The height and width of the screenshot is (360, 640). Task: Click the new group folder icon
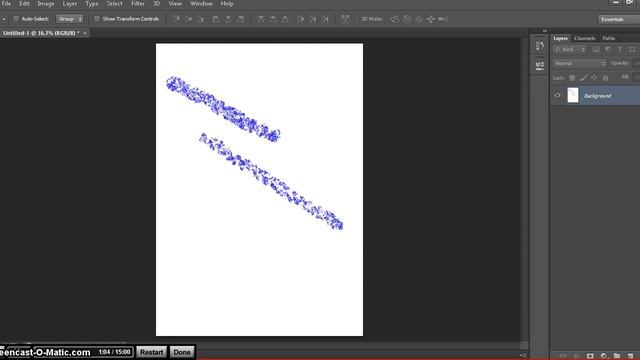pos(617,356)
